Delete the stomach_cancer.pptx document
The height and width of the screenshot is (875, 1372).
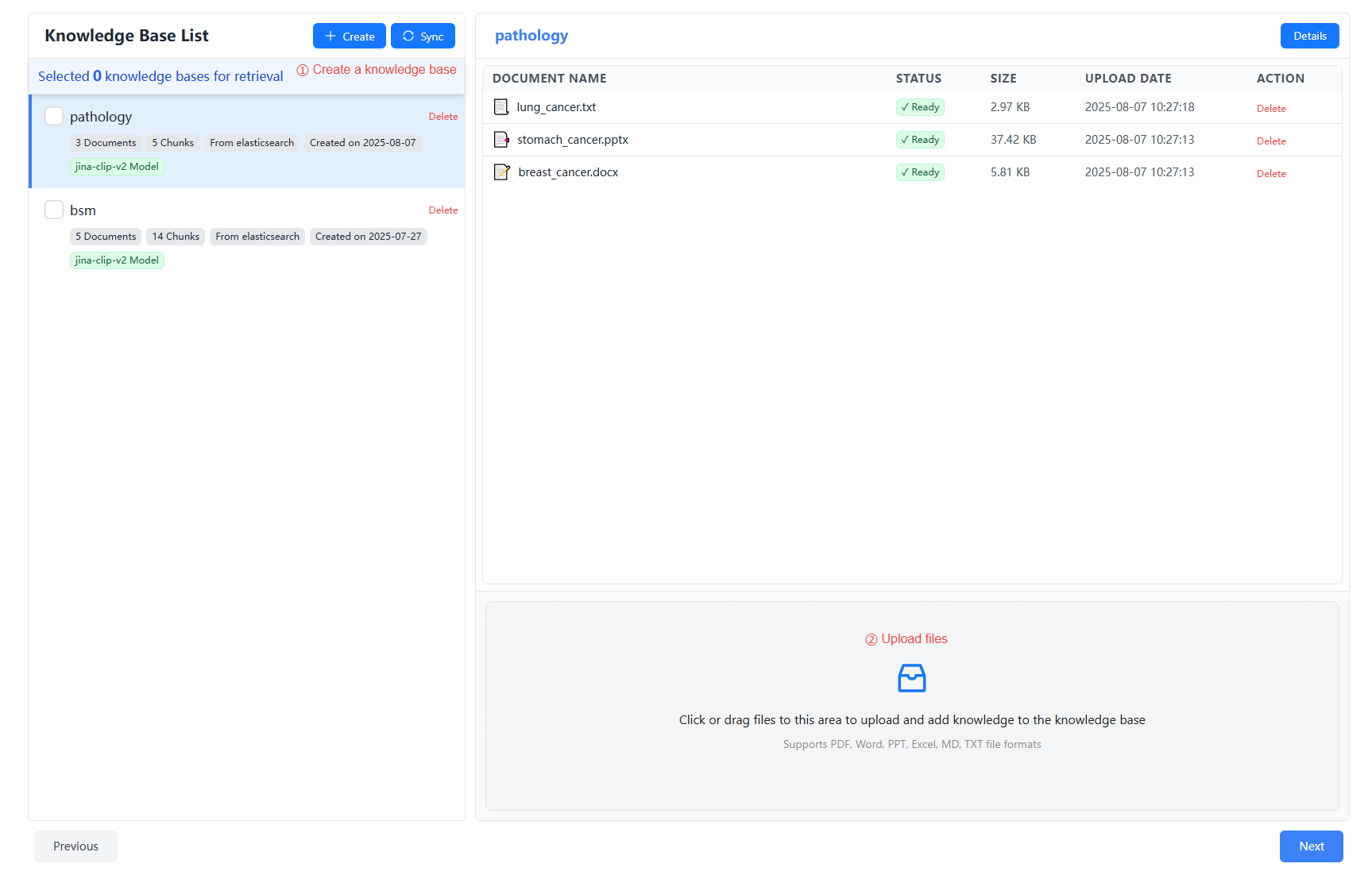tap(1270, 141)
